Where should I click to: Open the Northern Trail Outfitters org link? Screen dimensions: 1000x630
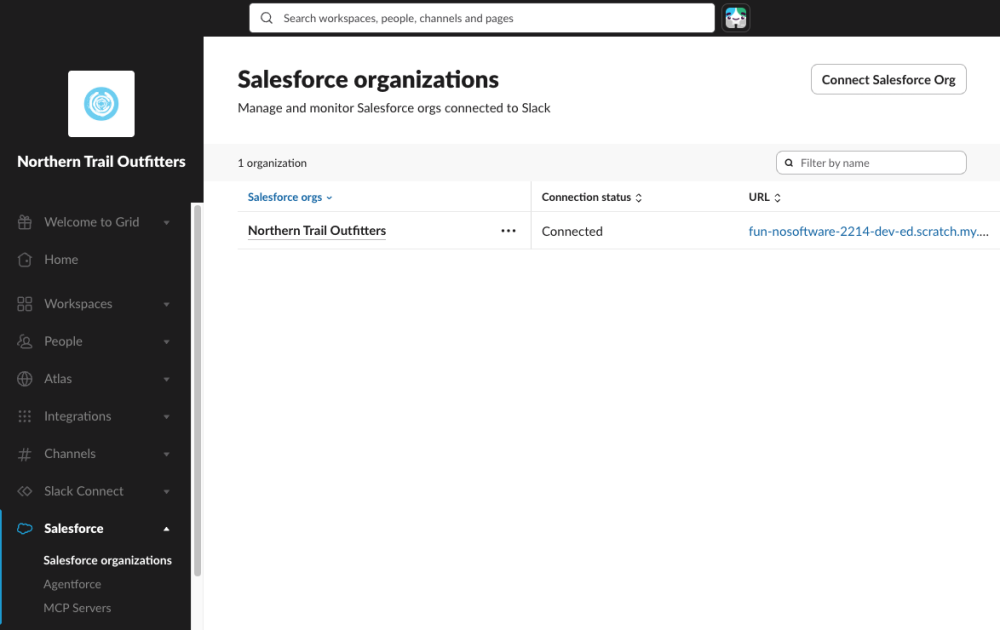pyautogui.click(x=317, y=231)
